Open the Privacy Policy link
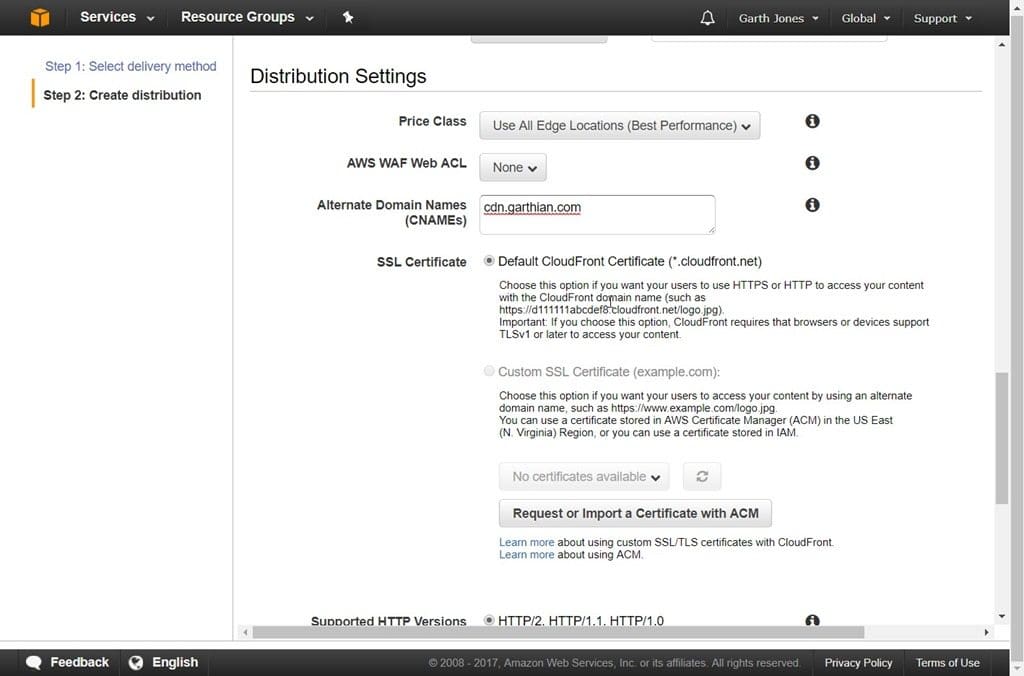This screenshot has height=676, width=1024. coord(858,663)
